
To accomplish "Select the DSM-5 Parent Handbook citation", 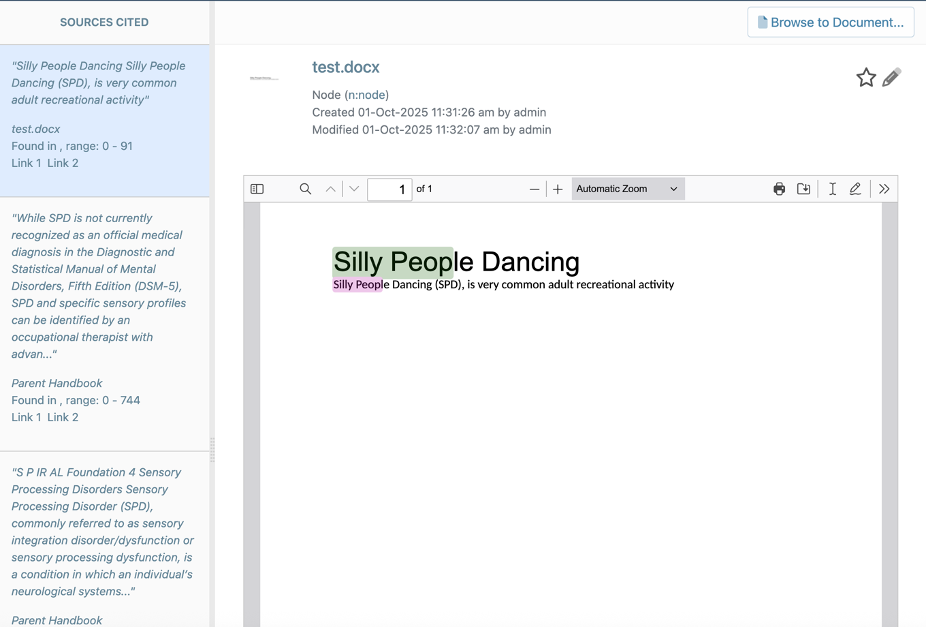I will [97, 286].
